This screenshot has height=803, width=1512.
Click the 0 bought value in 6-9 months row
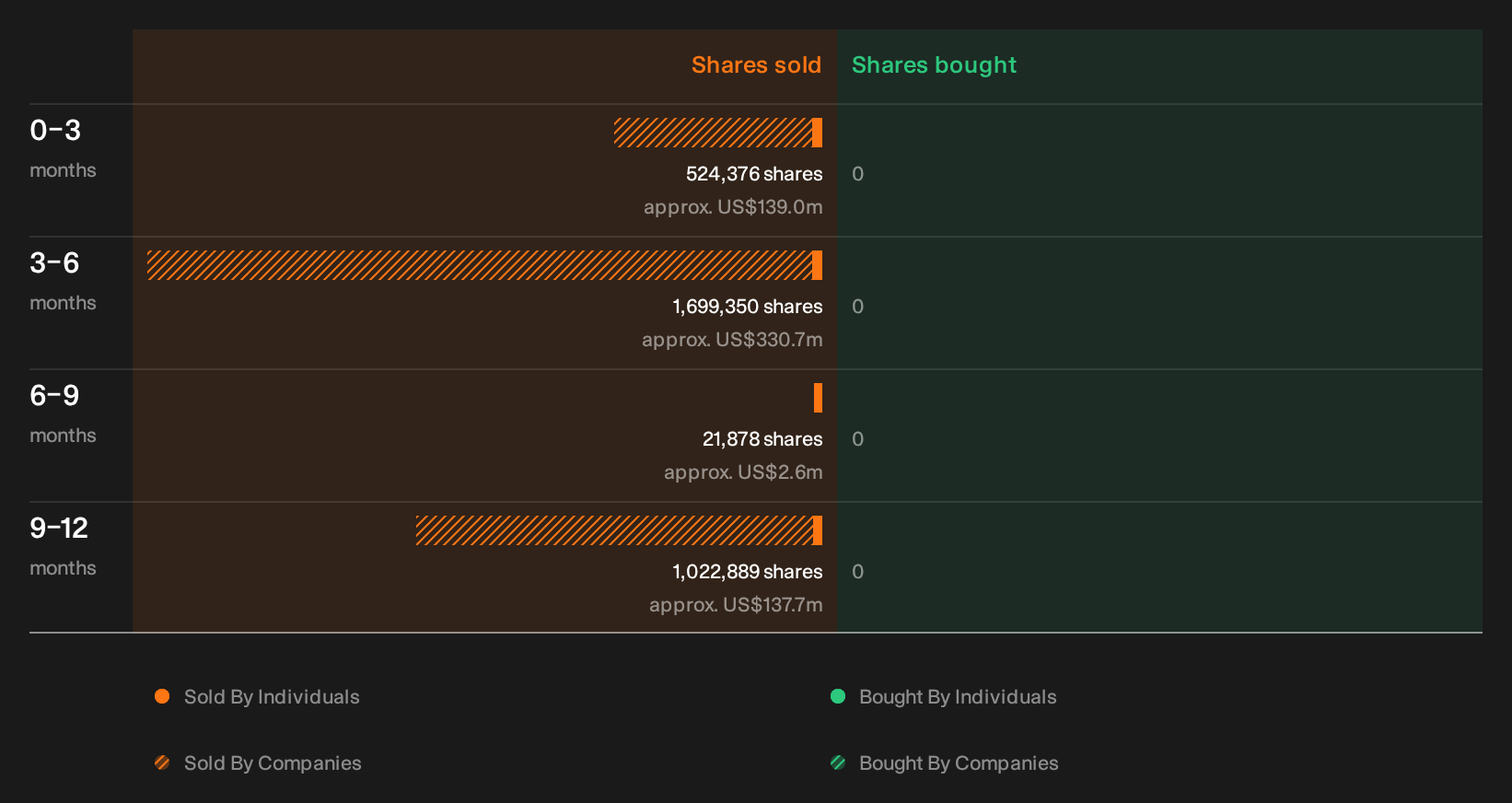point(857,439)
